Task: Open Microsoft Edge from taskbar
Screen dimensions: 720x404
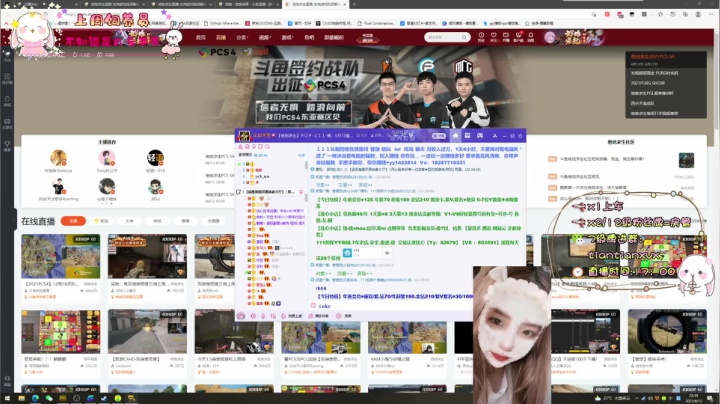Action: click(x=35, y=398)
